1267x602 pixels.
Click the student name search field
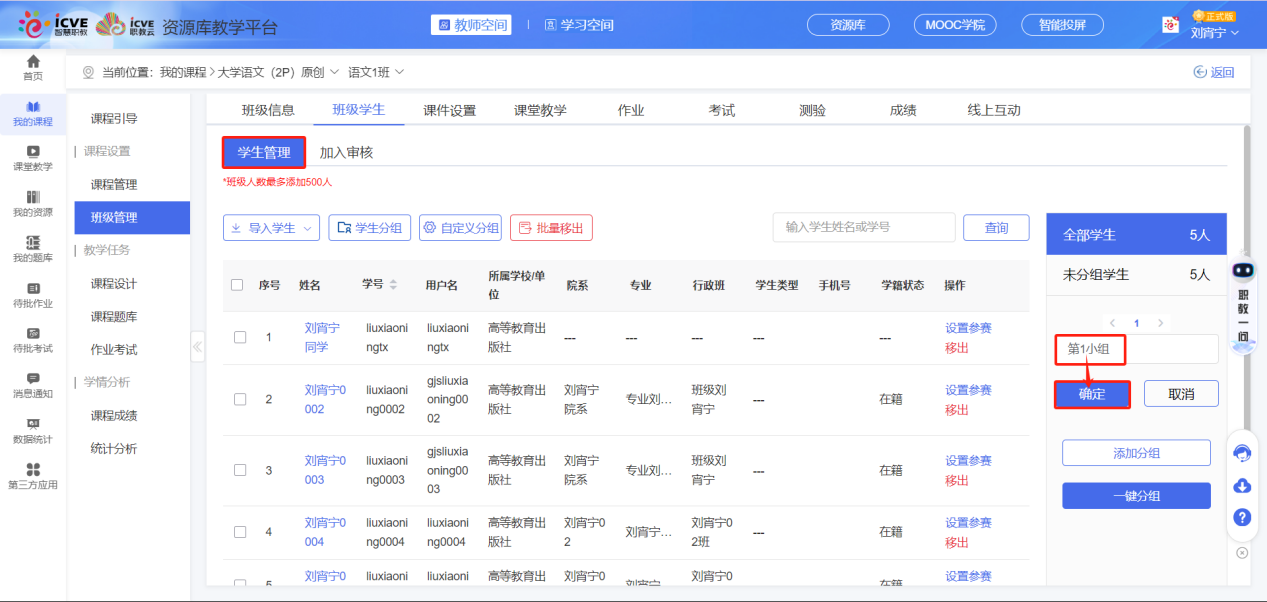863,227
